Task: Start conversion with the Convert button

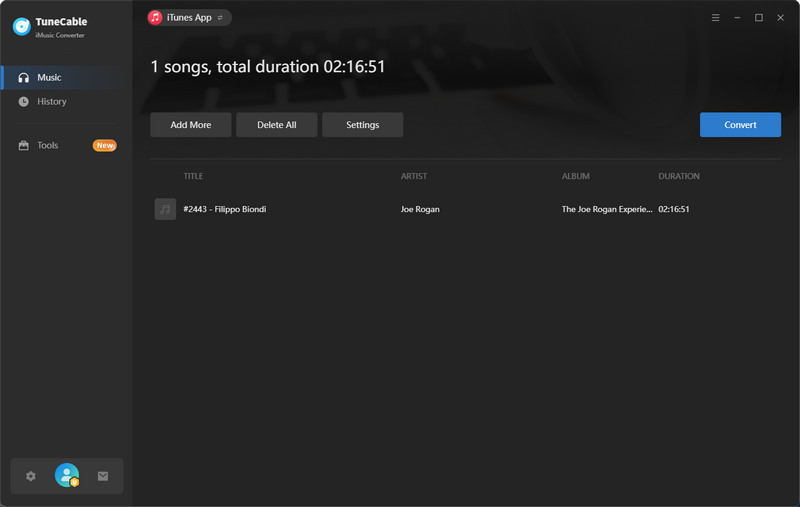Action: click(740, 125)
